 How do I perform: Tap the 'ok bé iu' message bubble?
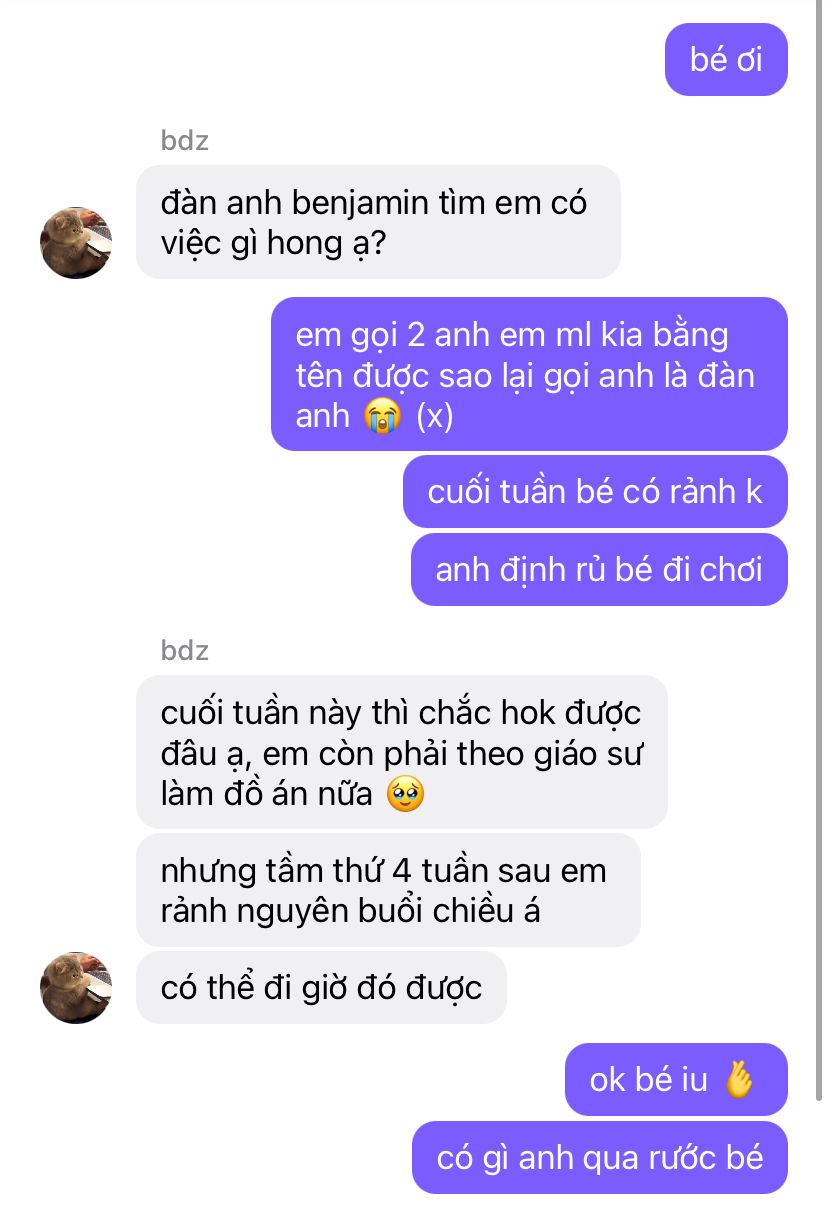(676, 1080)
